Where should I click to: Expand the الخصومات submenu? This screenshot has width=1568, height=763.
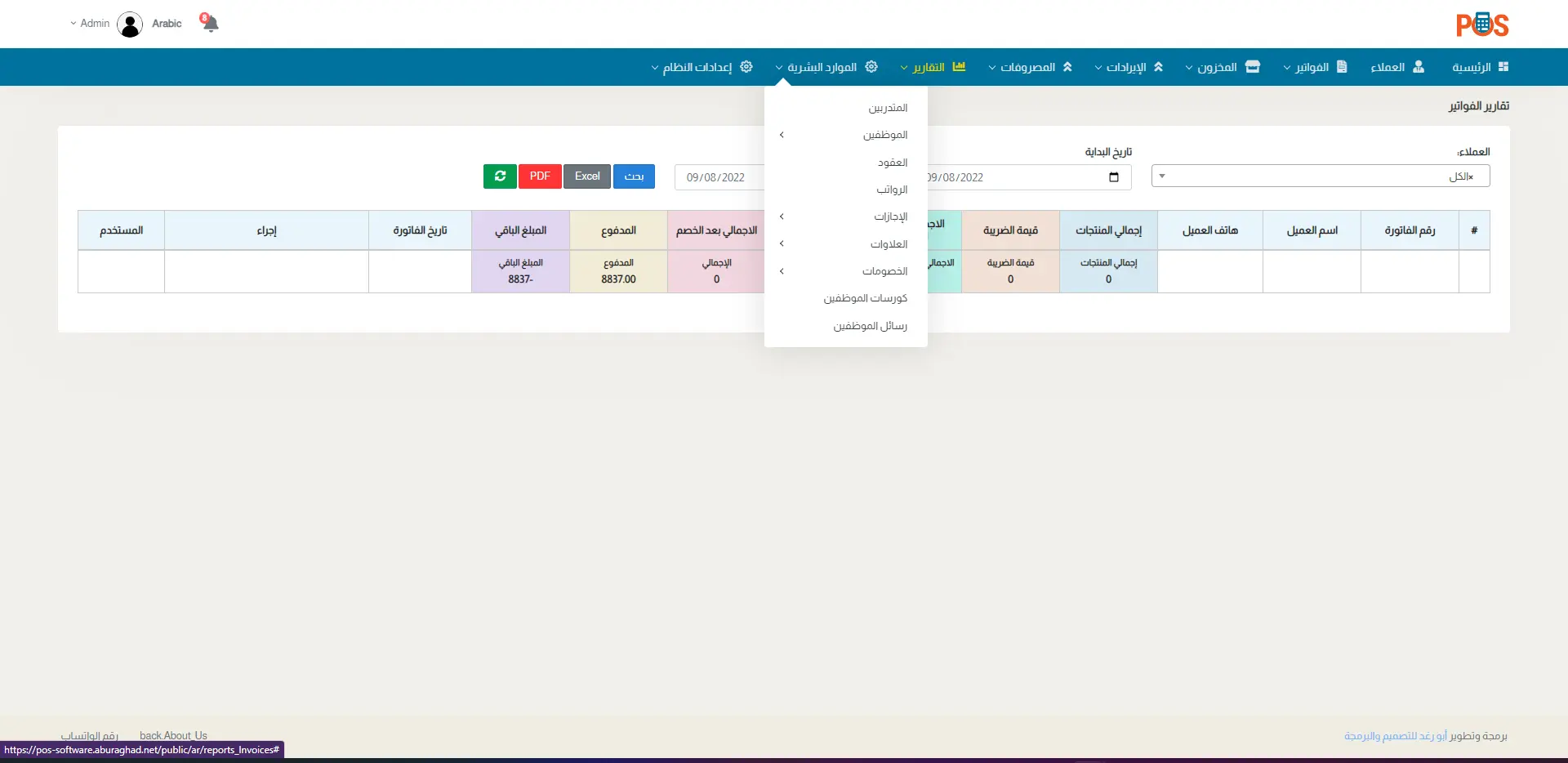(884, 271)
